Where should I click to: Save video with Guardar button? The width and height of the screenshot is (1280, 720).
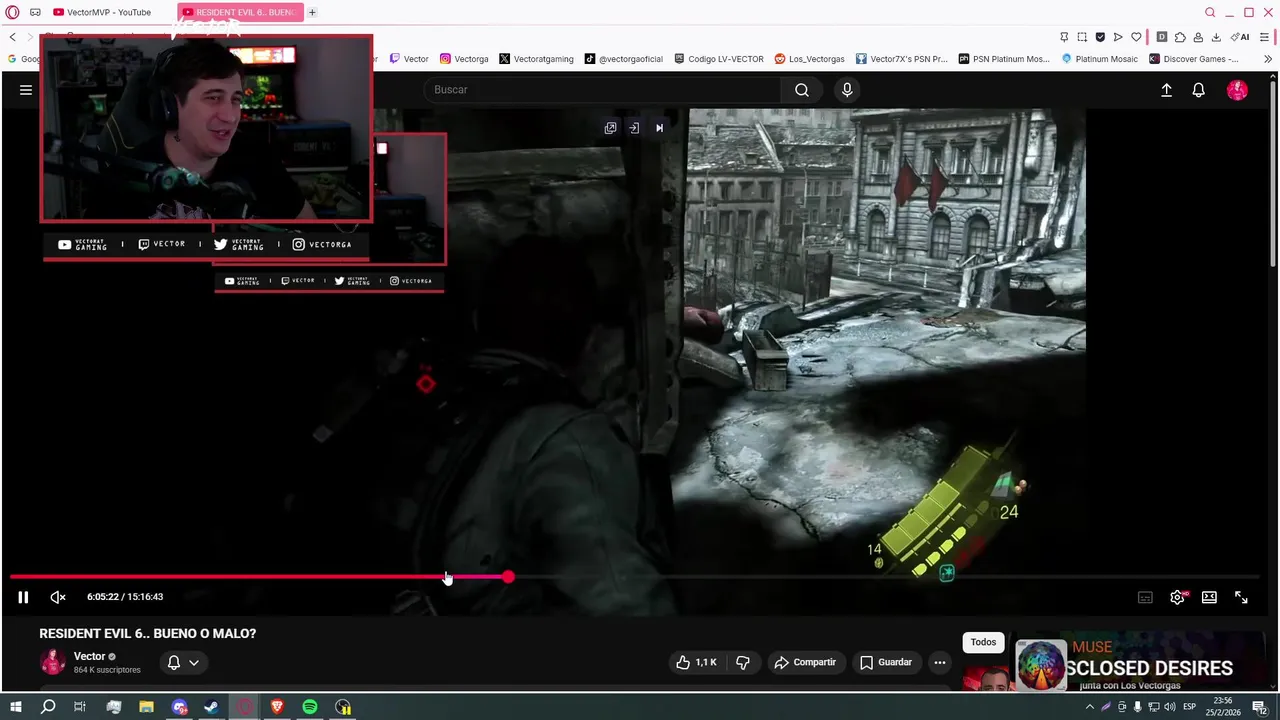tap(885, 662)
